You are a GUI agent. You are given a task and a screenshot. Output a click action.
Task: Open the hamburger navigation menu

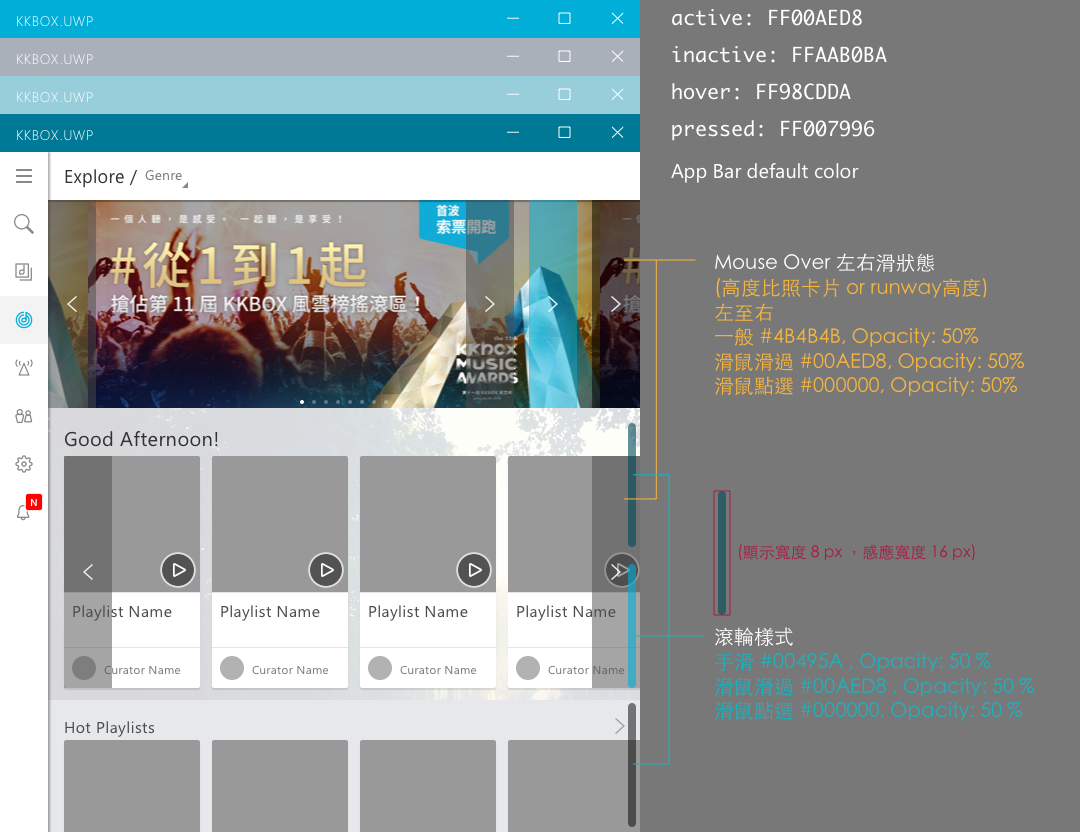(x=24, y=176)
